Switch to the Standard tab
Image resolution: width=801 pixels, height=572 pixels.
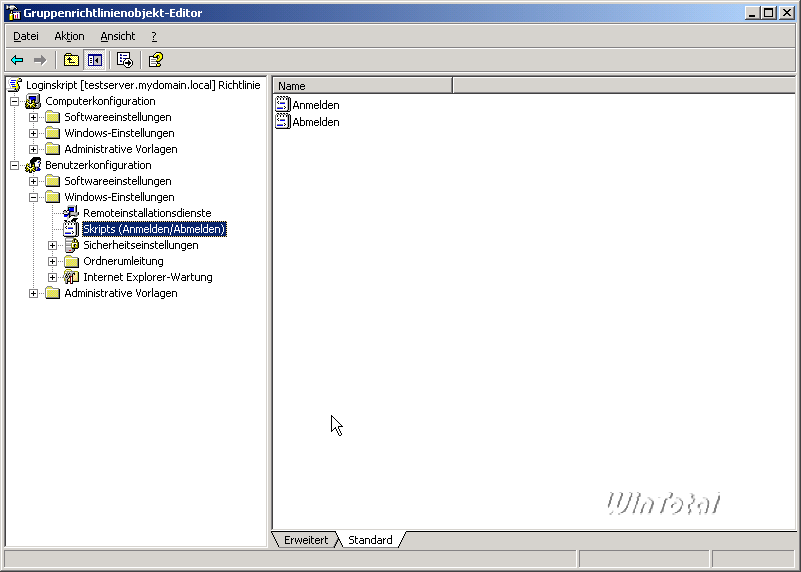pos(370,540)
